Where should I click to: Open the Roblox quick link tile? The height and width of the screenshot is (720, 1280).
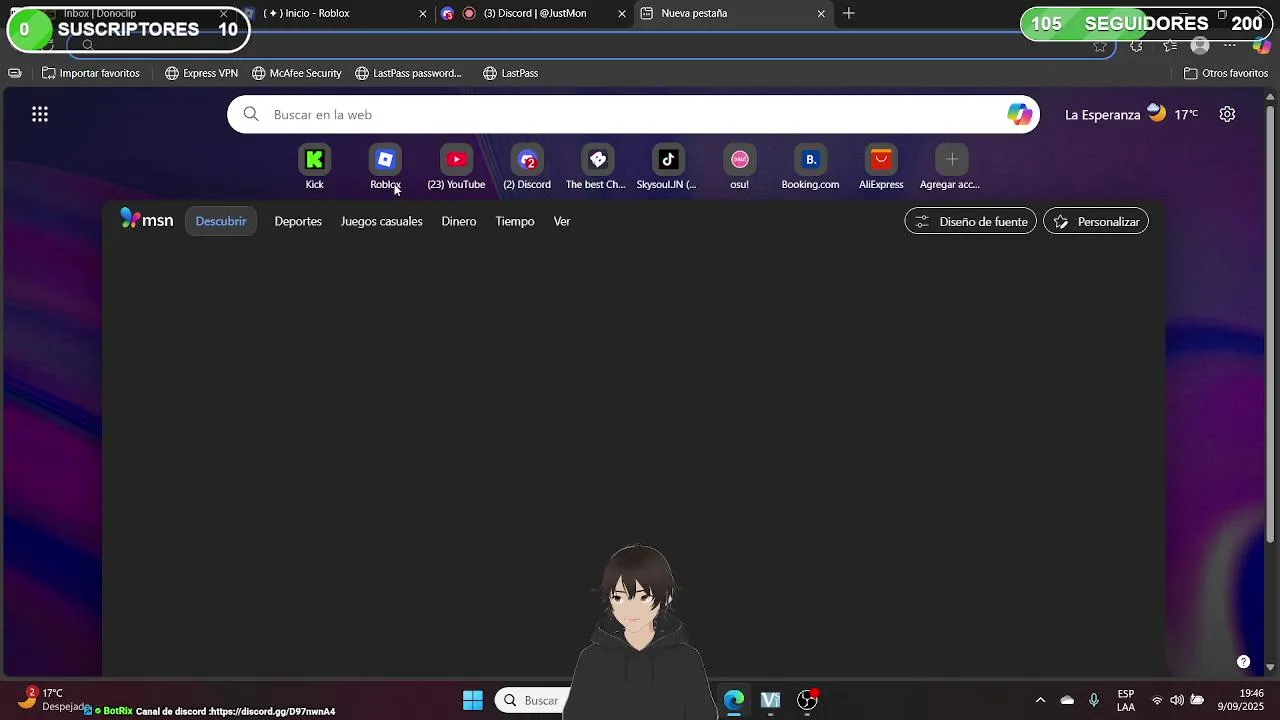(385, 168)
